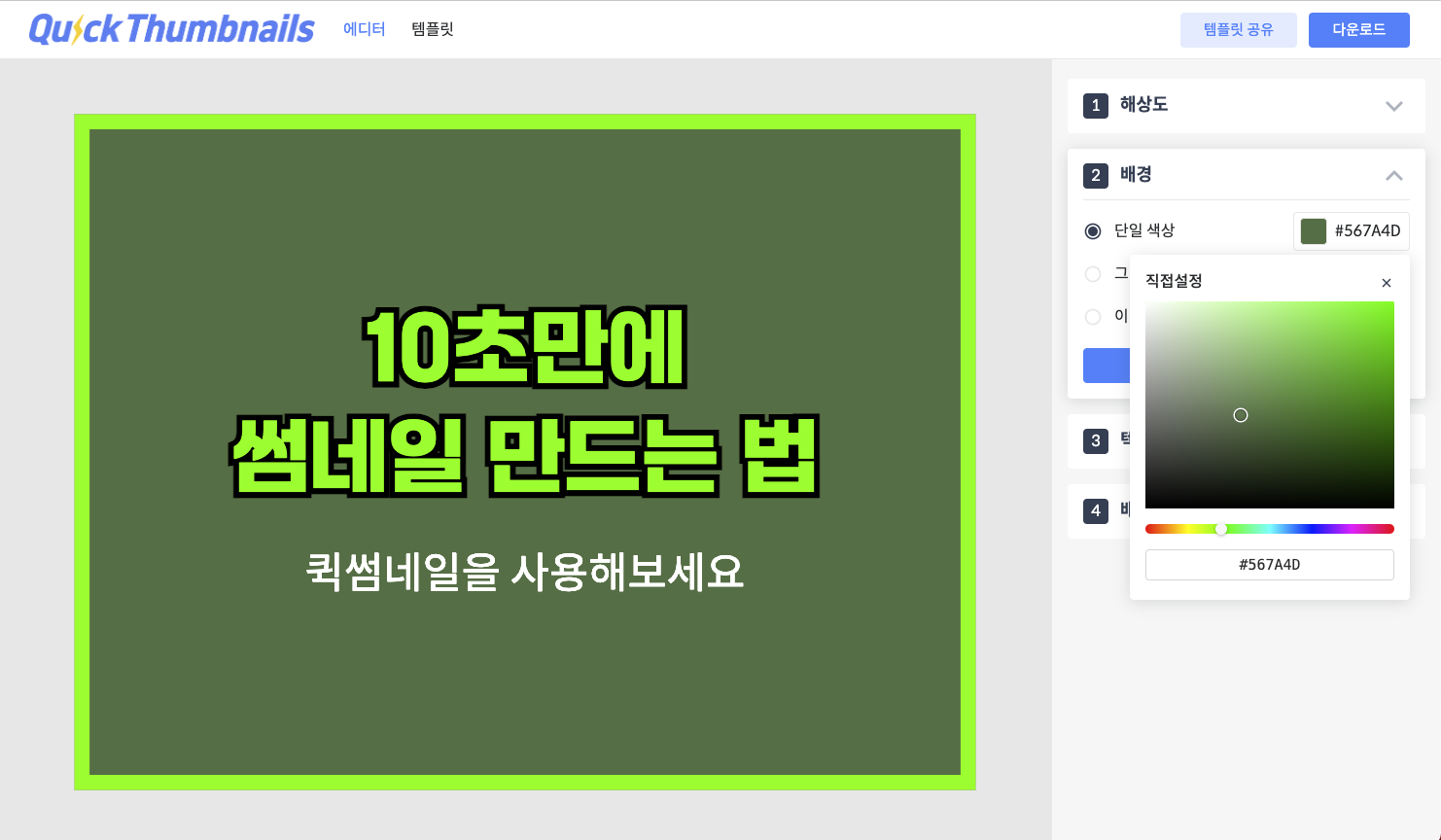The height and width of the screenshot is (840, 1441).
Task: Click the circular handle in the color gradient area
Action: pyautogui.click(x=1241, y=415)
